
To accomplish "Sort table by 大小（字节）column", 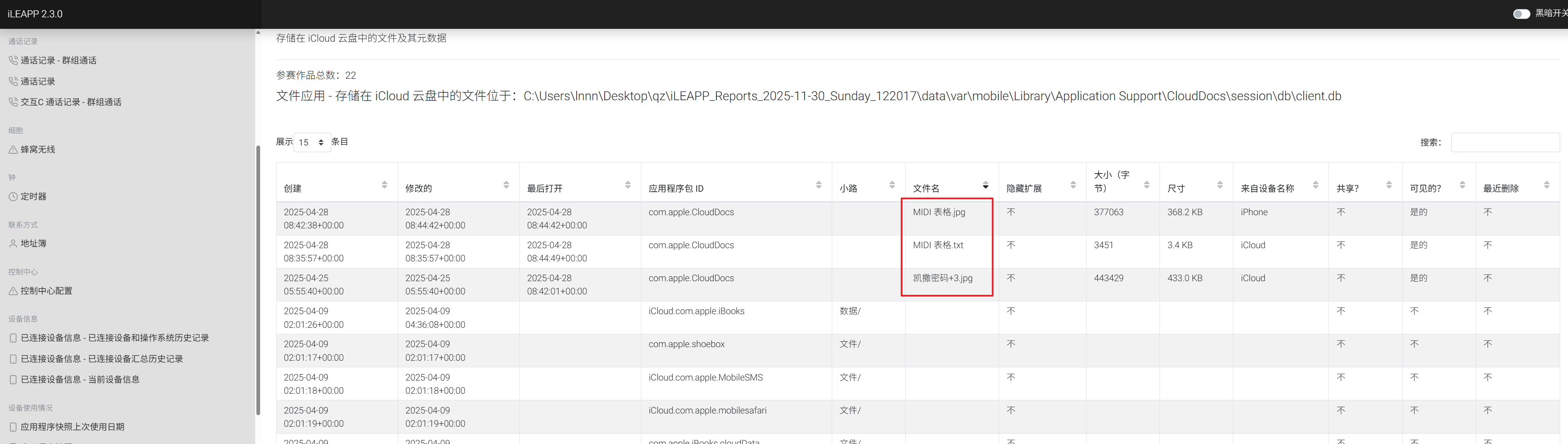I will coord(1123,182).
